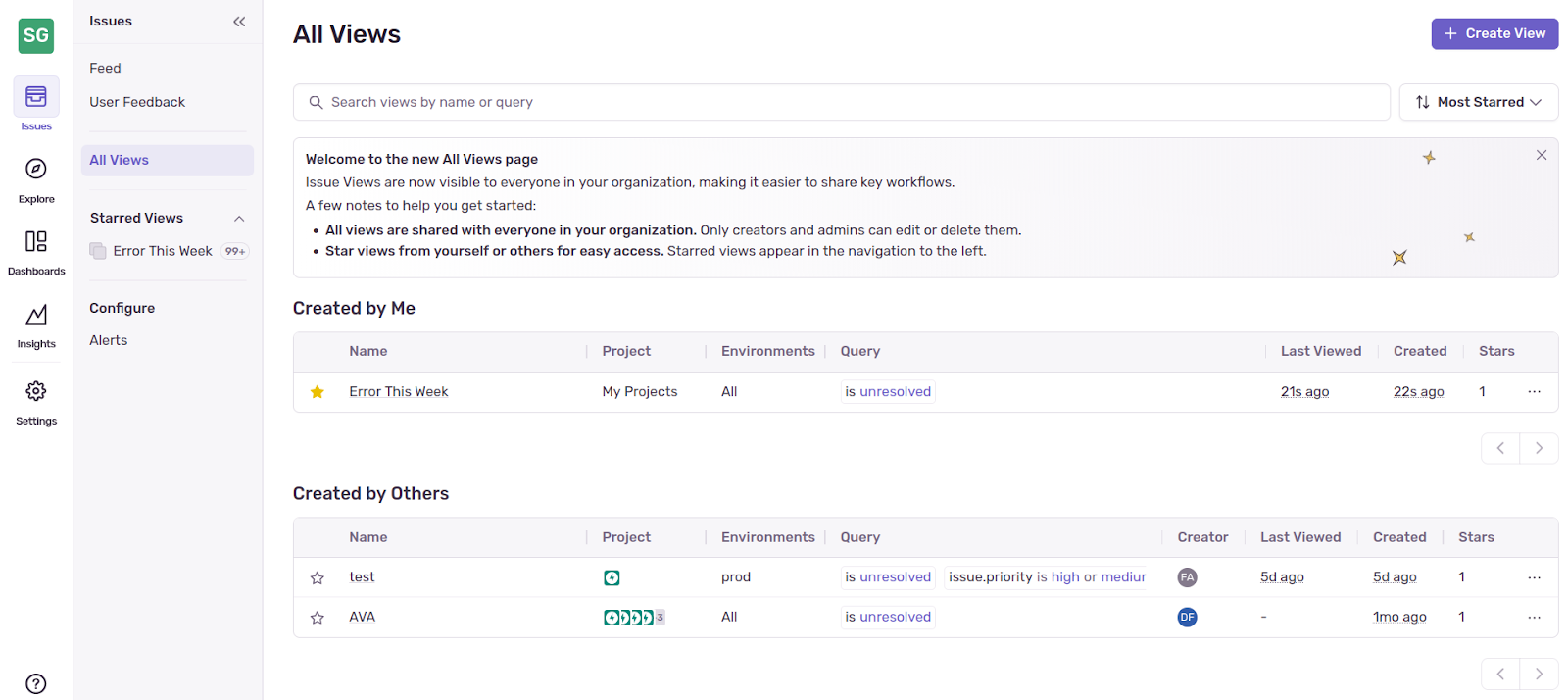
Task: Collapse the Starred Views section
Action: tap(239, 219)
